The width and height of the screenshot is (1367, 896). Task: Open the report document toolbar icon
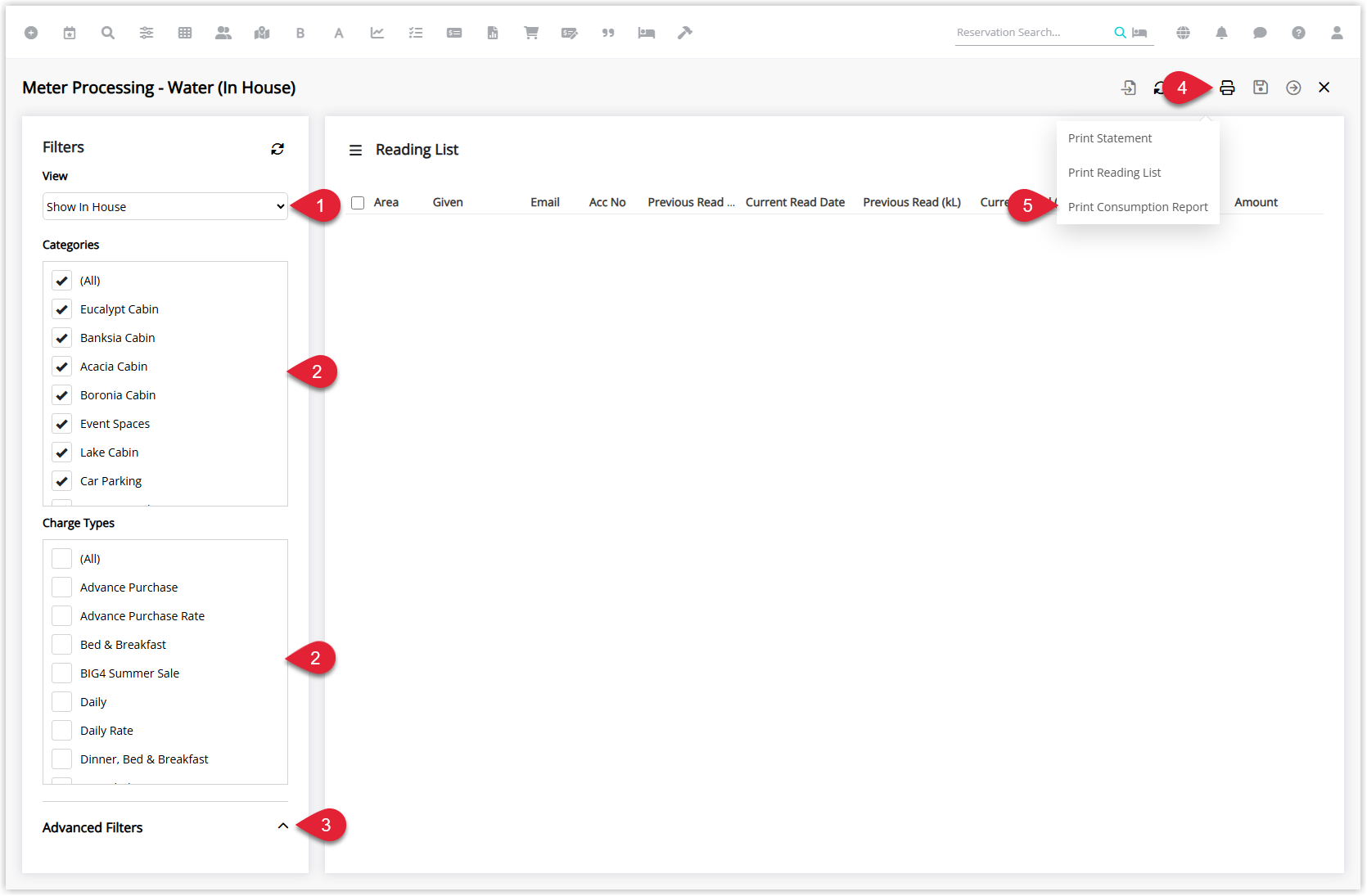(x=493, y=33)
